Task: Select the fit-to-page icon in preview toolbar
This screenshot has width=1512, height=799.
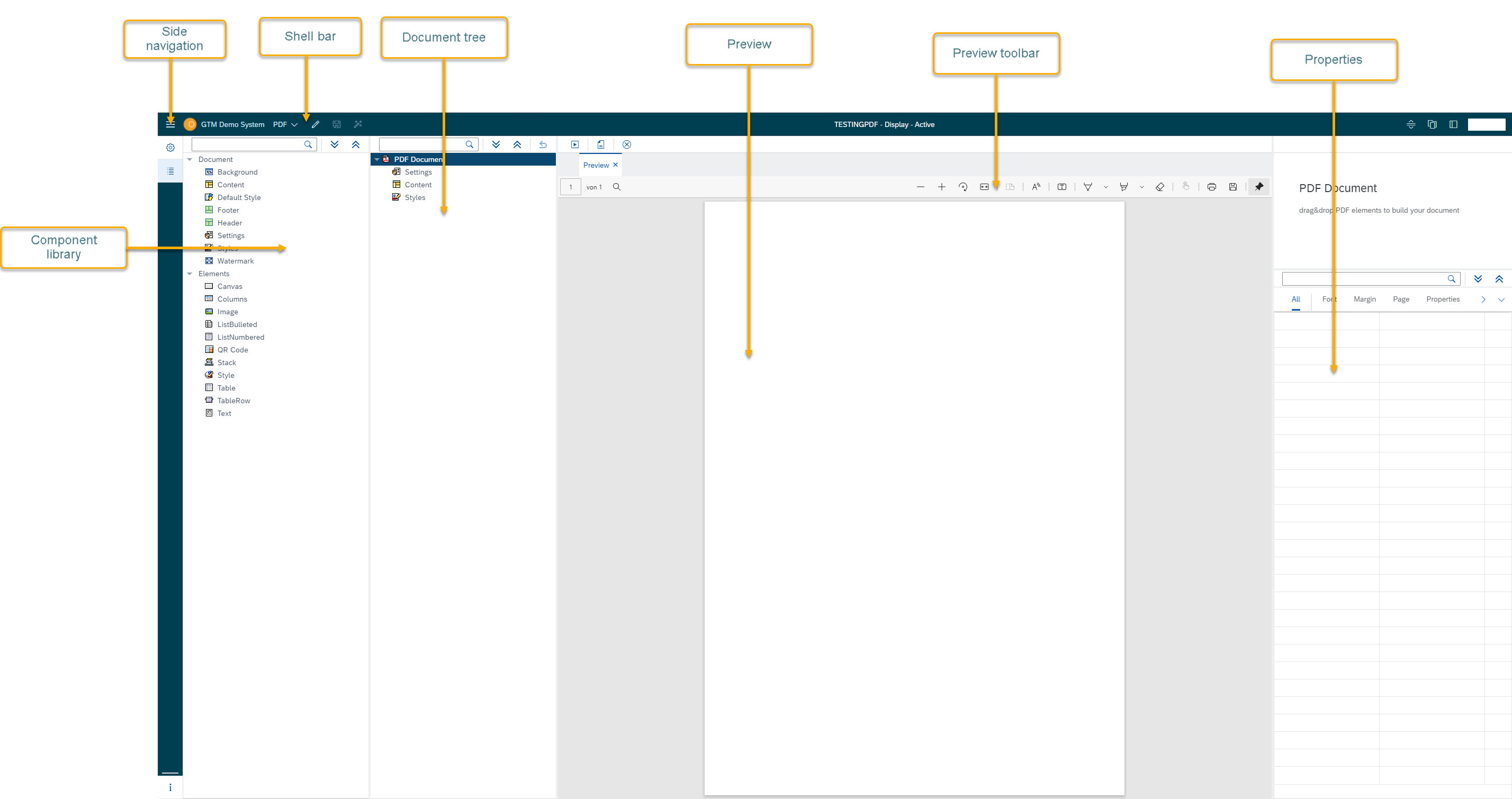Action: 984,187
